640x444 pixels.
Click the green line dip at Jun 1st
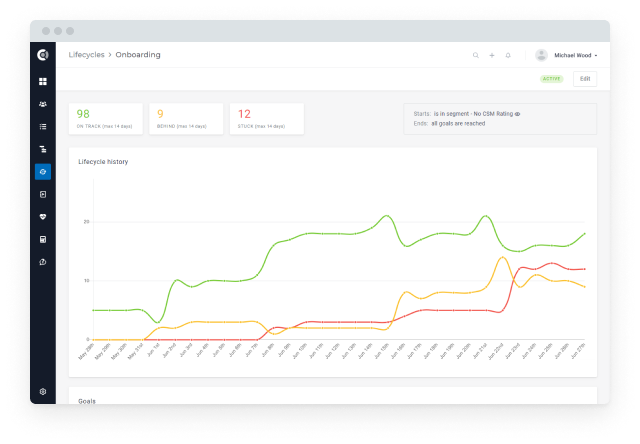click(x=158, y=322)
